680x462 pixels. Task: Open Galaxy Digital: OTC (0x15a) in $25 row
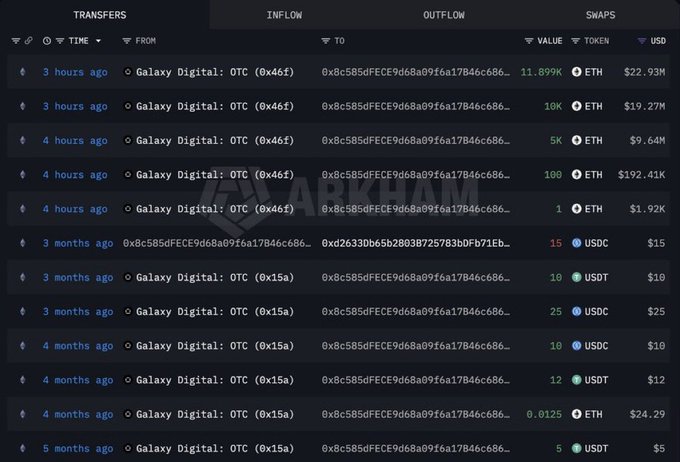coord(215,311)
